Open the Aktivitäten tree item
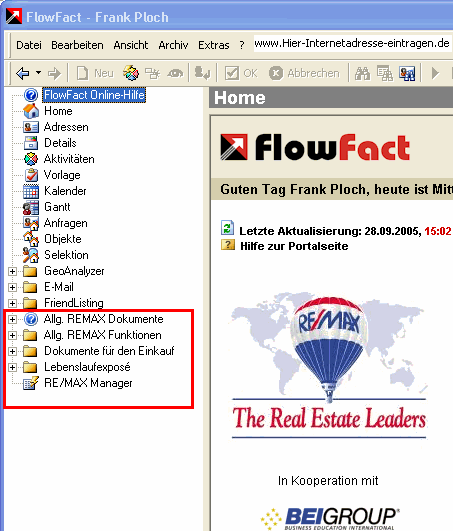Viewport: 453px width, 531px height. pyautogui.click(x=69, y=159)
